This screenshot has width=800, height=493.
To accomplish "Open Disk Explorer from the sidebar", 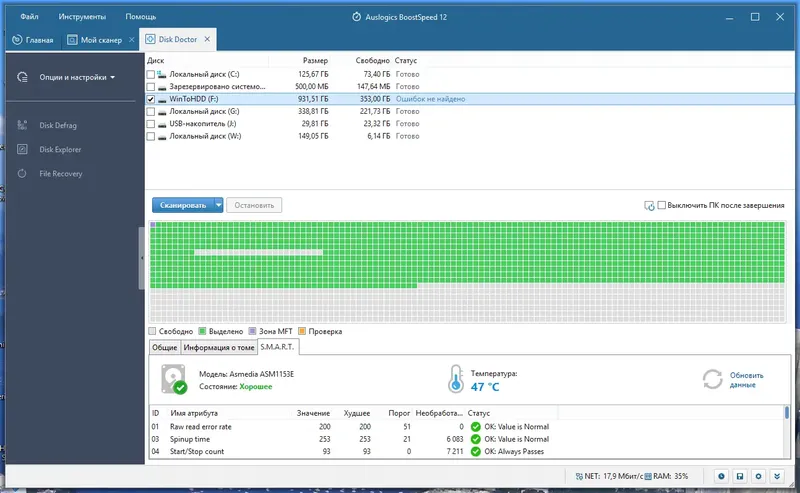I will coord(60,150).
